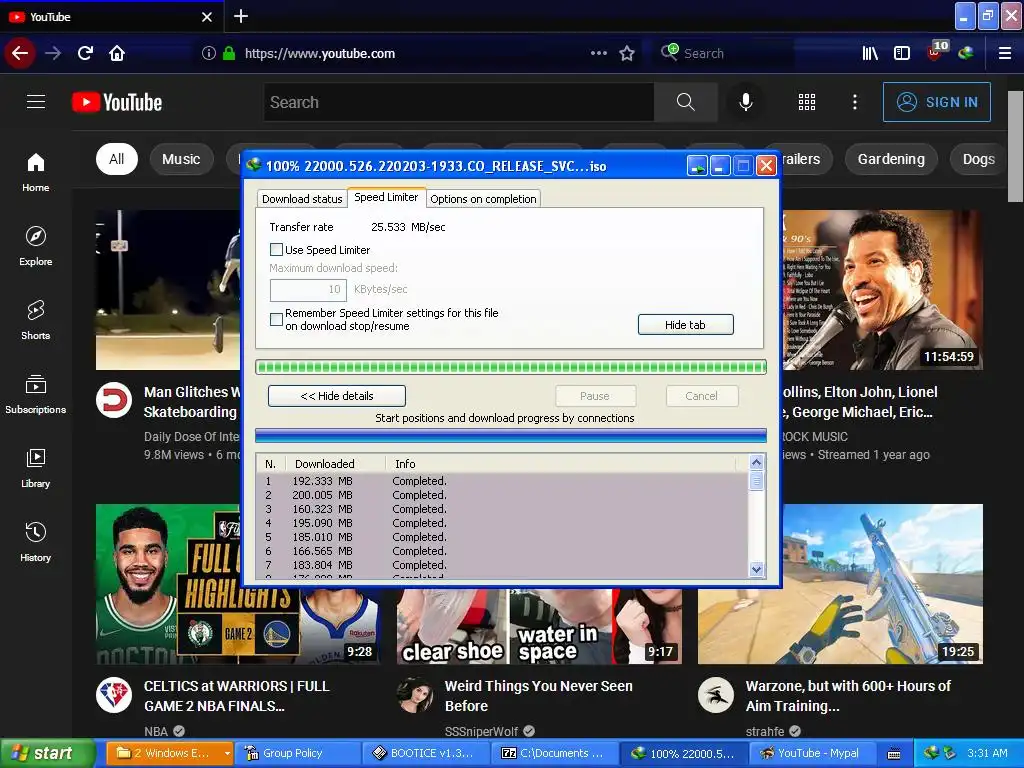Screen dimensions: 1024x768
Task: Click the SIGN IN button
Action: point(936,102)
